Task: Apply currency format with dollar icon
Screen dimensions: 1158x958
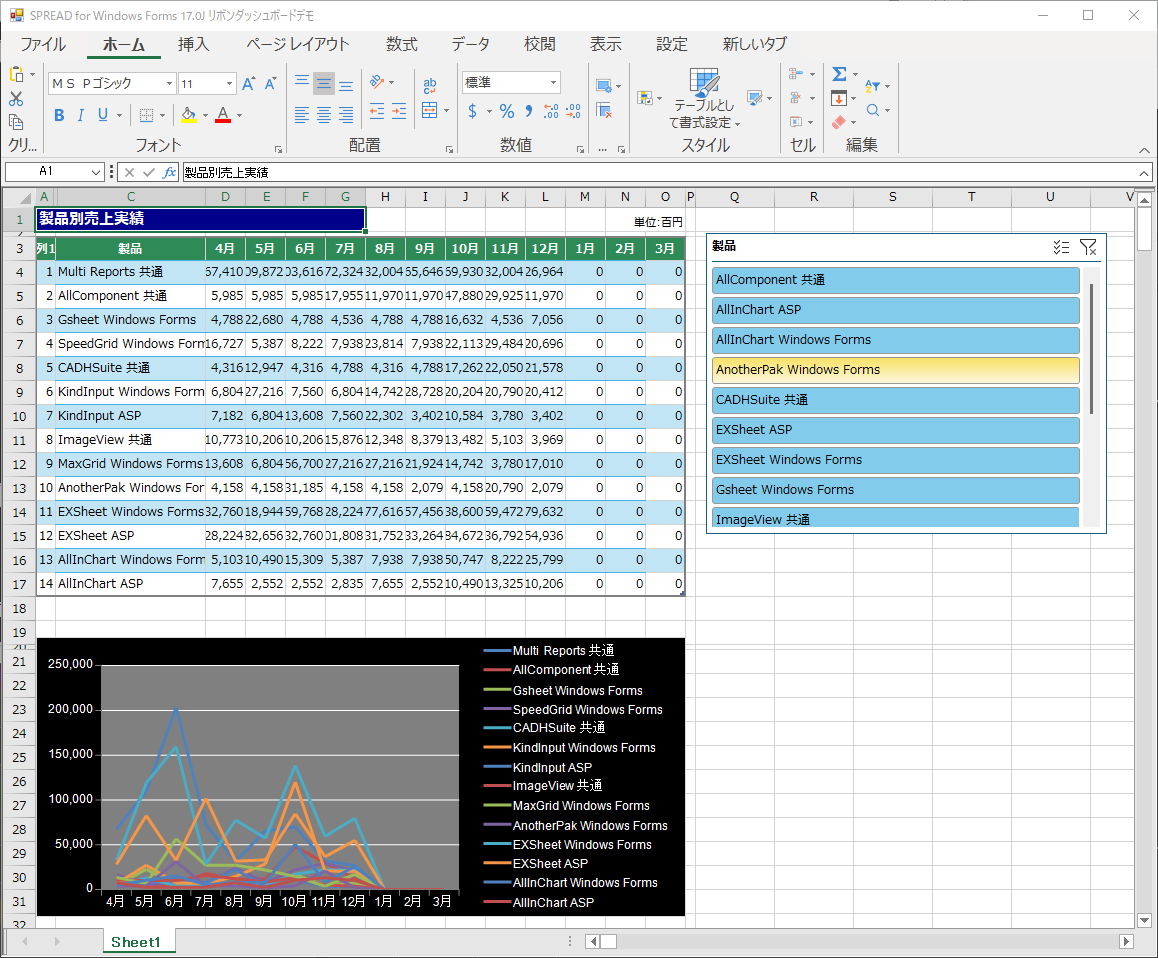Action: (473, 112)
